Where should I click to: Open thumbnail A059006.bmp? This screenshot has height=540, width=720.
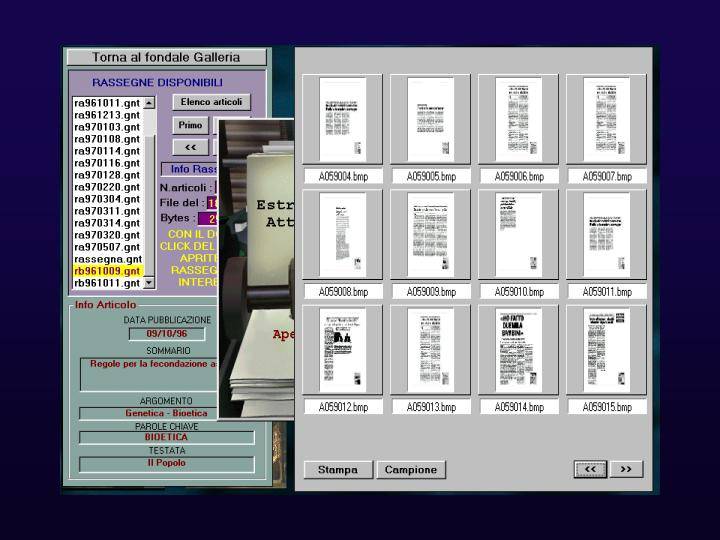[518, 119]
